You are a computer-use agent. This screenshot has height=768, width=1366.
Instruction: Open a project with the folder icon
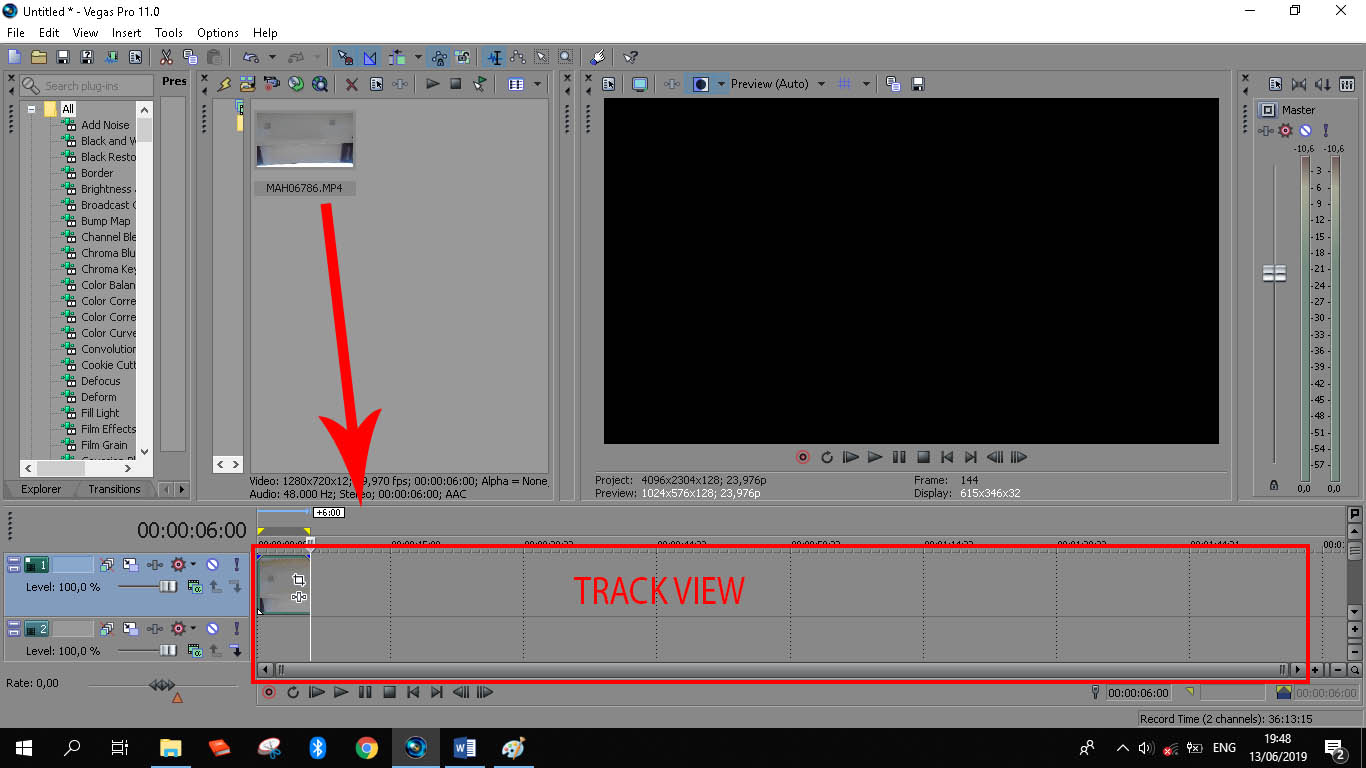point(39,57)
